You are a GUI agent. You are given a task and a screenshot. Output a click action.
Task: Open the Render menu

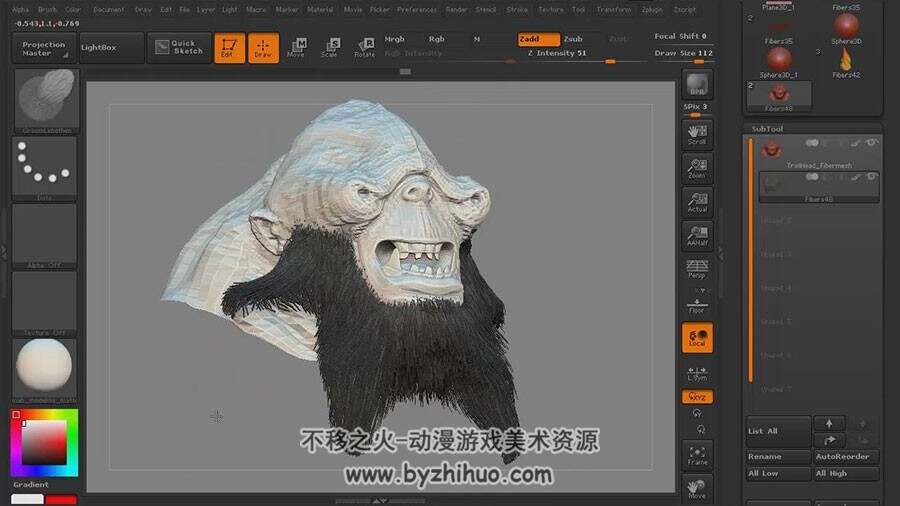pos(456,9)
